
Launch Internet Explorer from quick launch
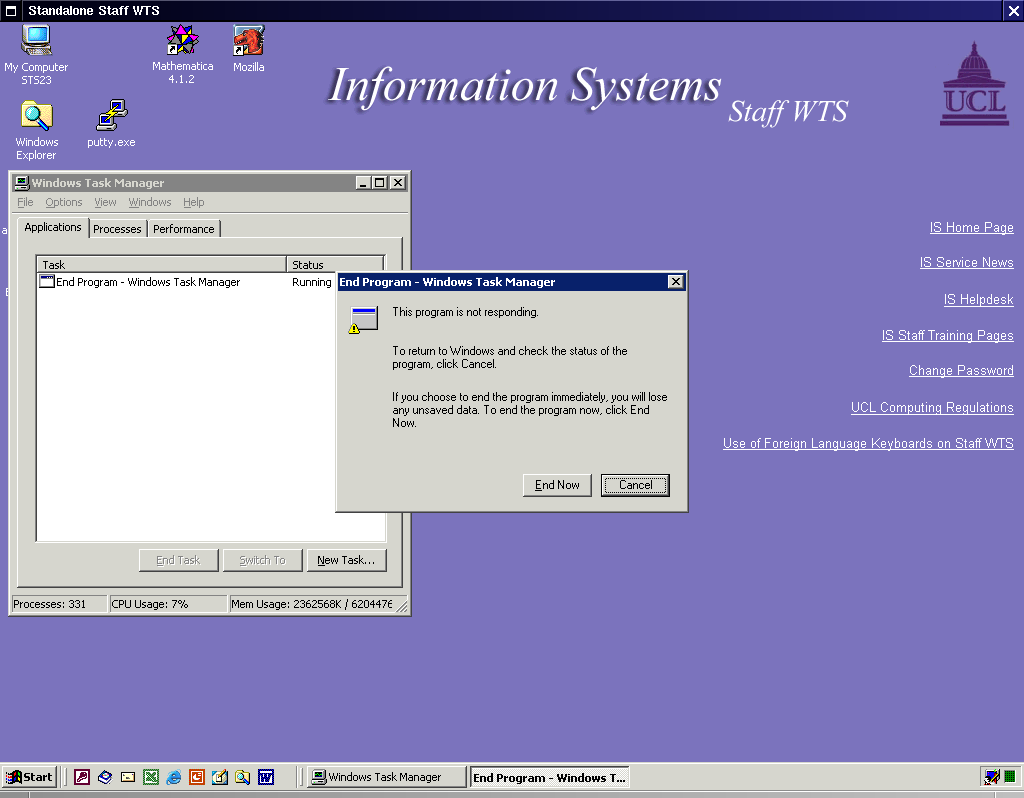(174, 777)
